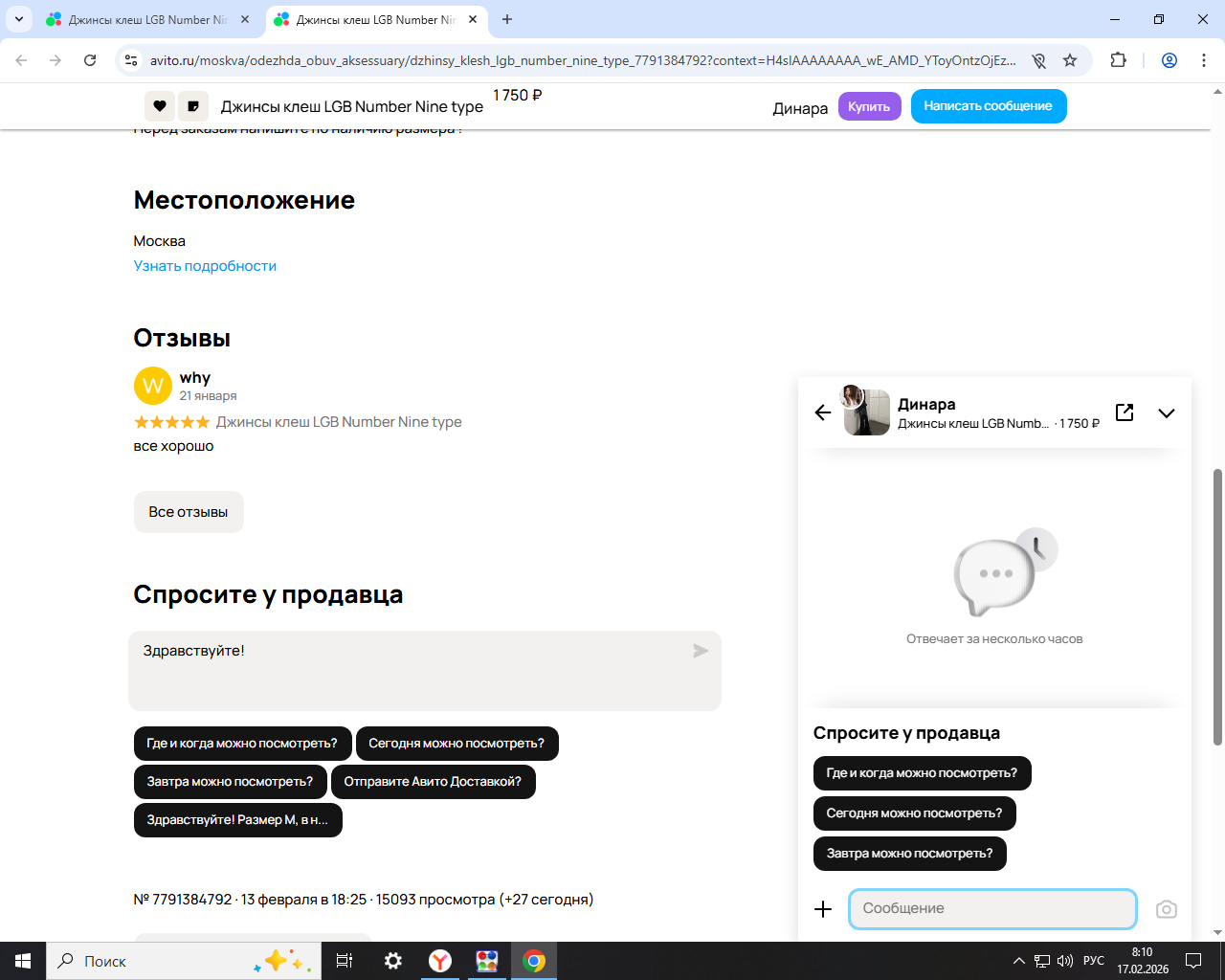Click the taskbar Поиск search box
This screenshot has width=1225, height=980.
pyautogui.click(x=183, y=961)
